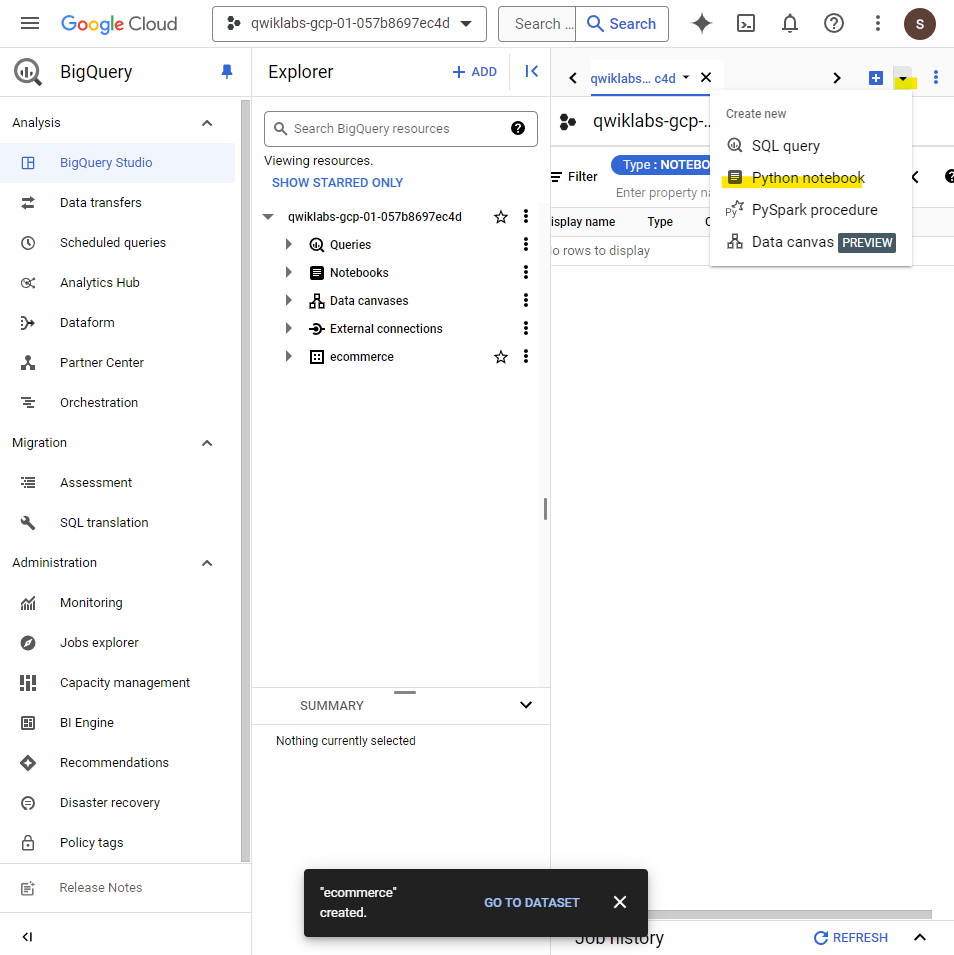Open actions menu for Data canvases row
Viewport: 954px width, 955px height.
coord(526,301)
